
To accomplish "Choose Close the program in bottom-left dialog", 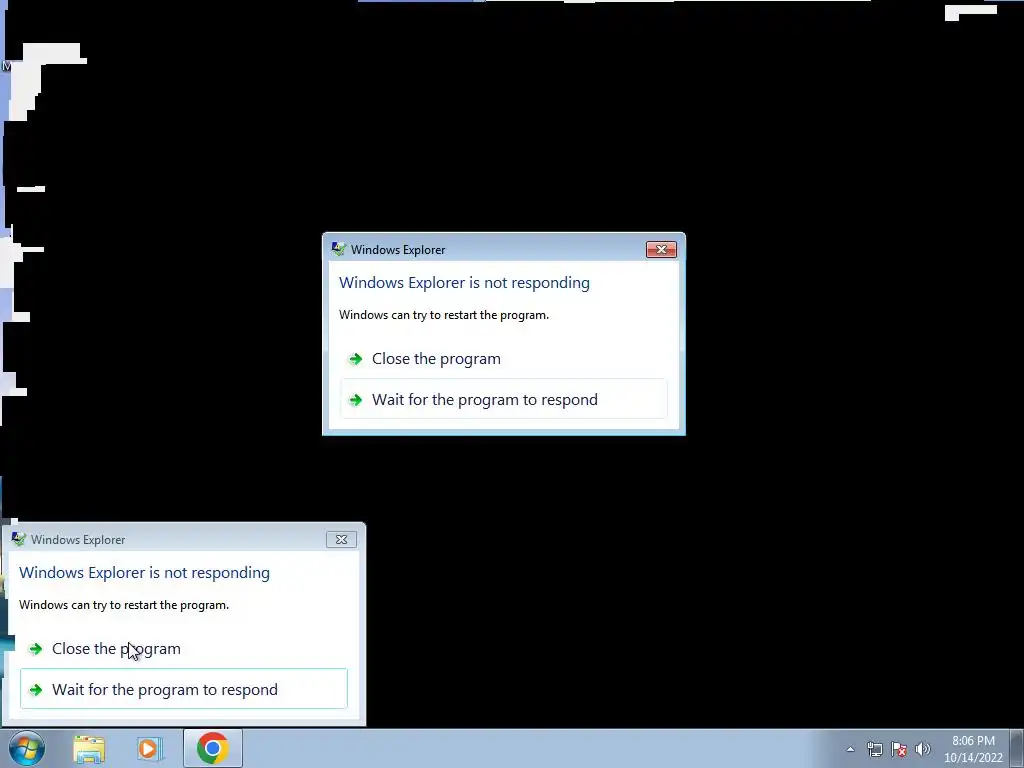I will [184, 648].
